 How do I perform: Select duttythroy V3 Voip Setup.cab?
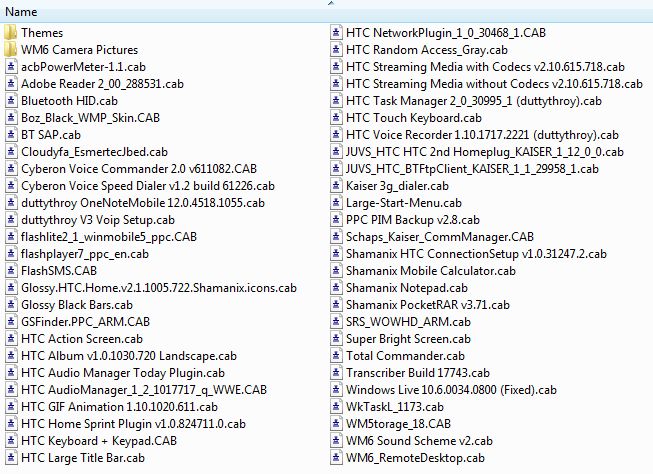(x=98, y=220)
